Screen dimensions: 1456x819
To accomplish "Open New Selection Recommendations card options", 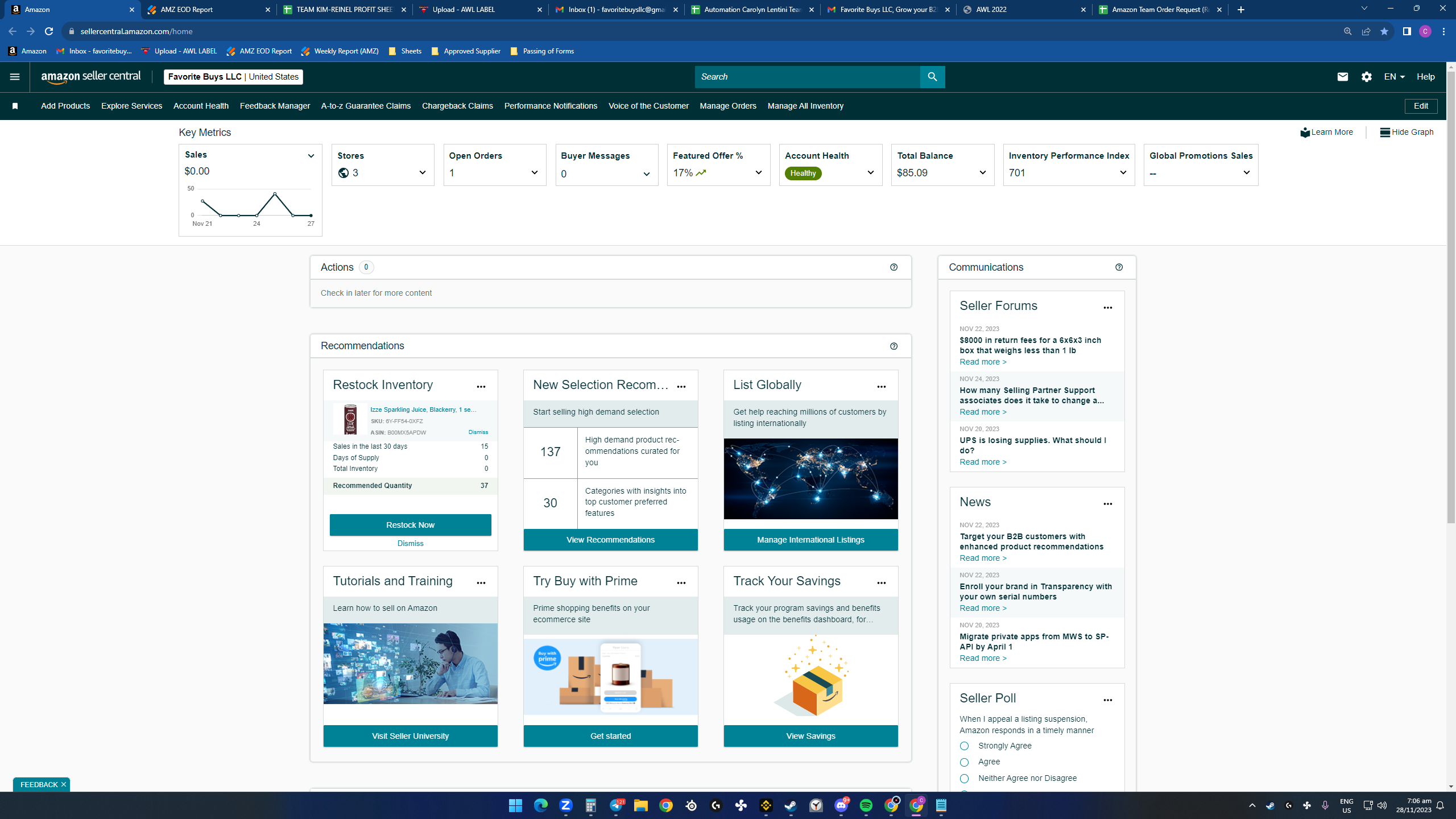I will [681, 387].
